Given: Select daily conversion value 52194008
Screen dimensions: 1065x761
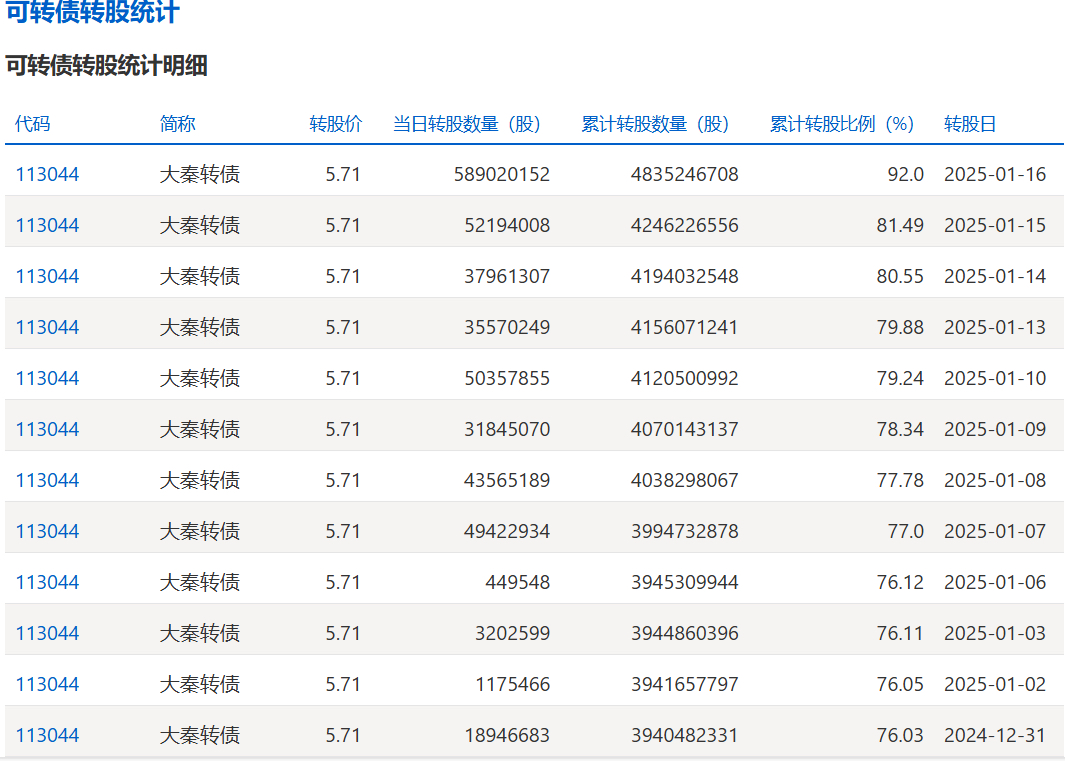Looking at the screenshot, I should coord(507,226).
